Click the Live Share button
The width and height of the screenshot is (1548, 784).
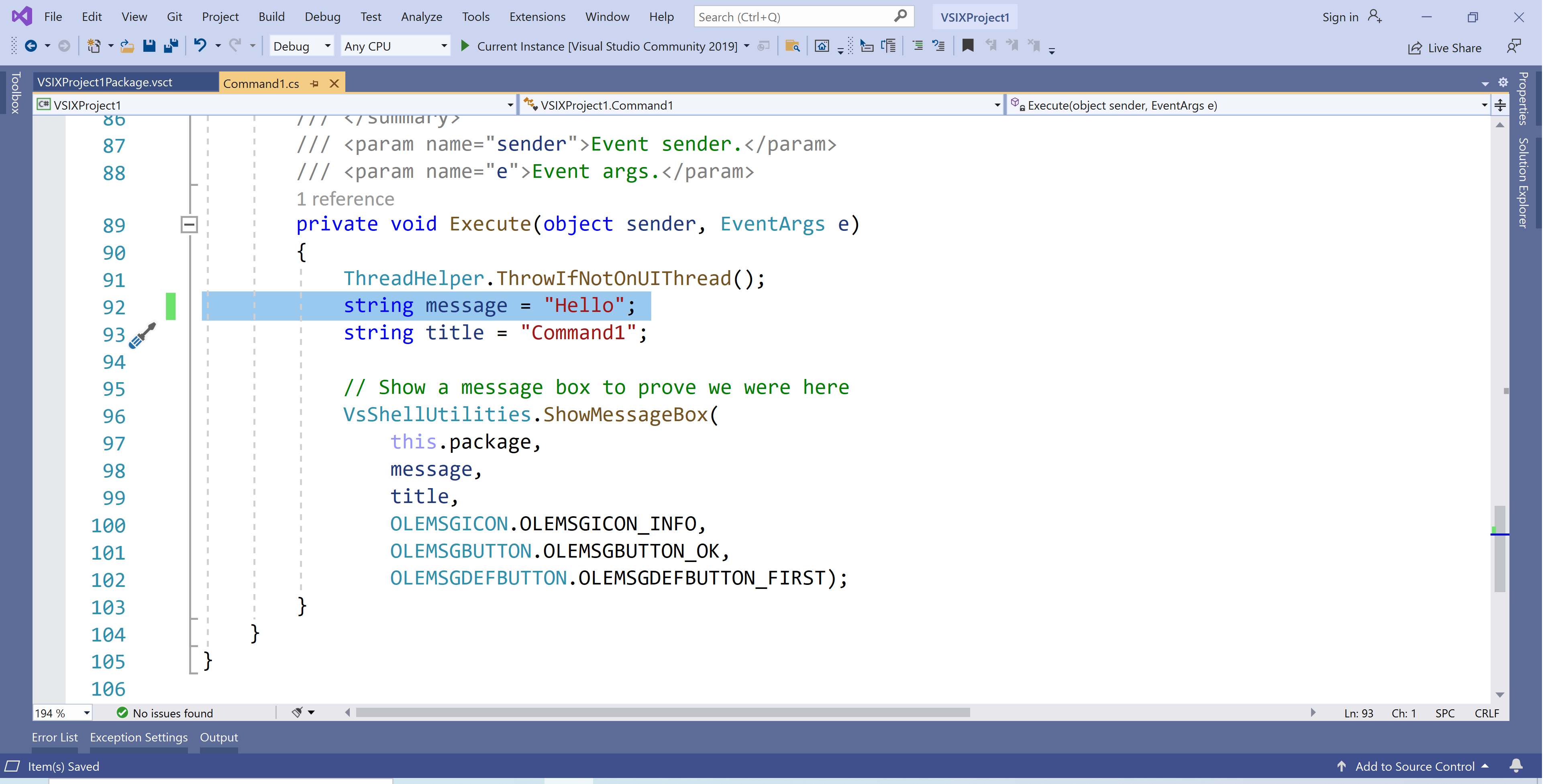click(x=1445, y=47)
